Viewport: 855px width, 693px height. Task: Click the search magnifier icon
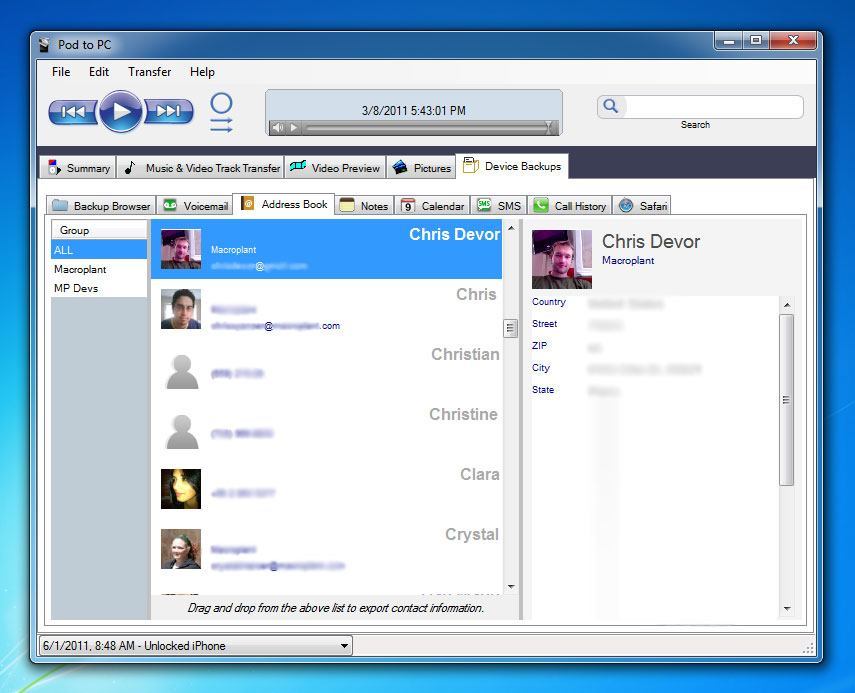(611, 106)
